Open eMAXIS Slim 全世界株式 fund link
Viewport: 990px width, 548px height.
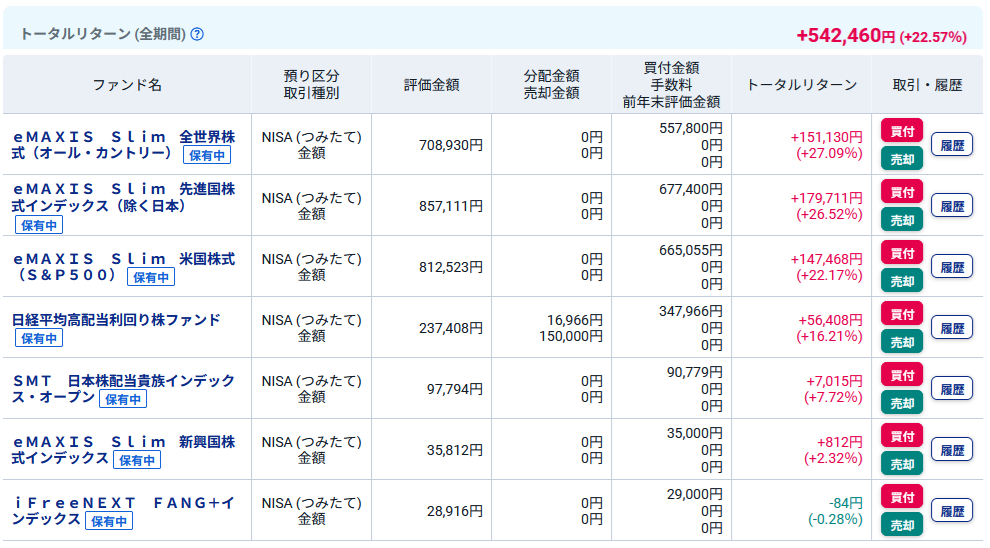coord(123,145)
